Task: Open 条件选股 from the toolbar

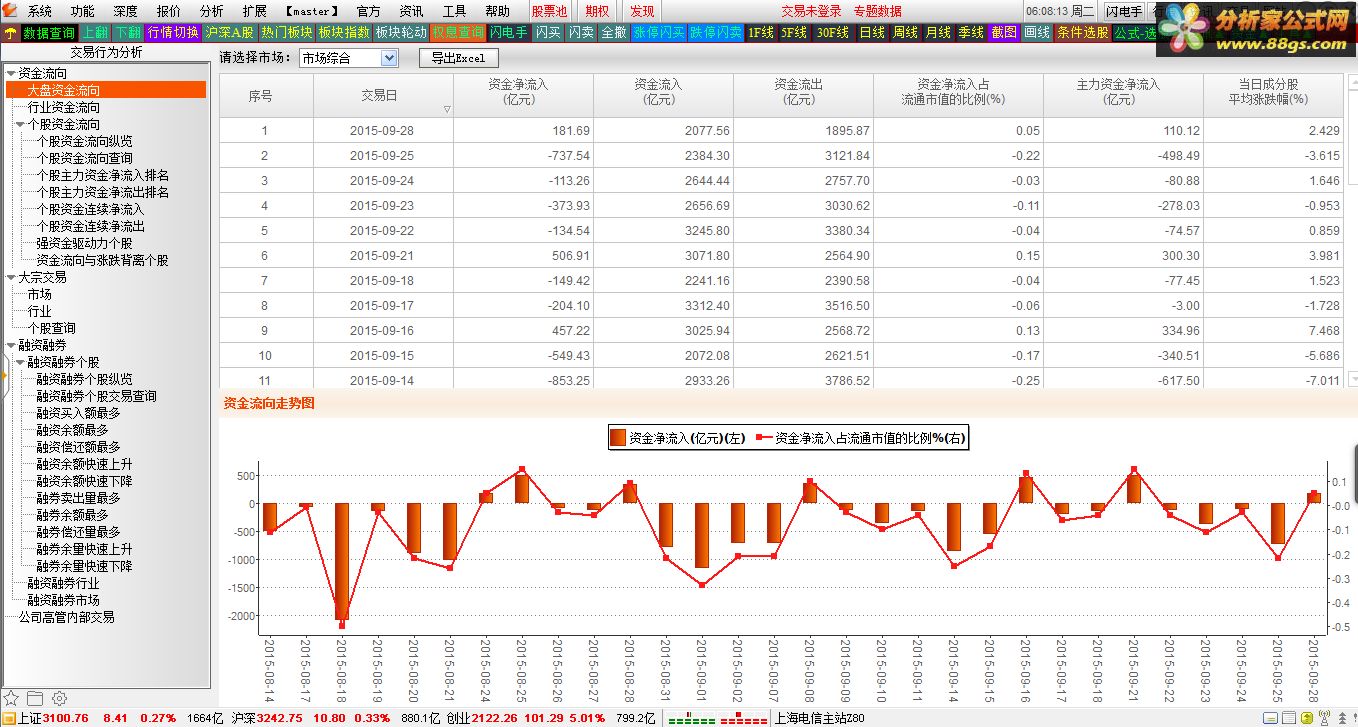Action: point(1082,33)
